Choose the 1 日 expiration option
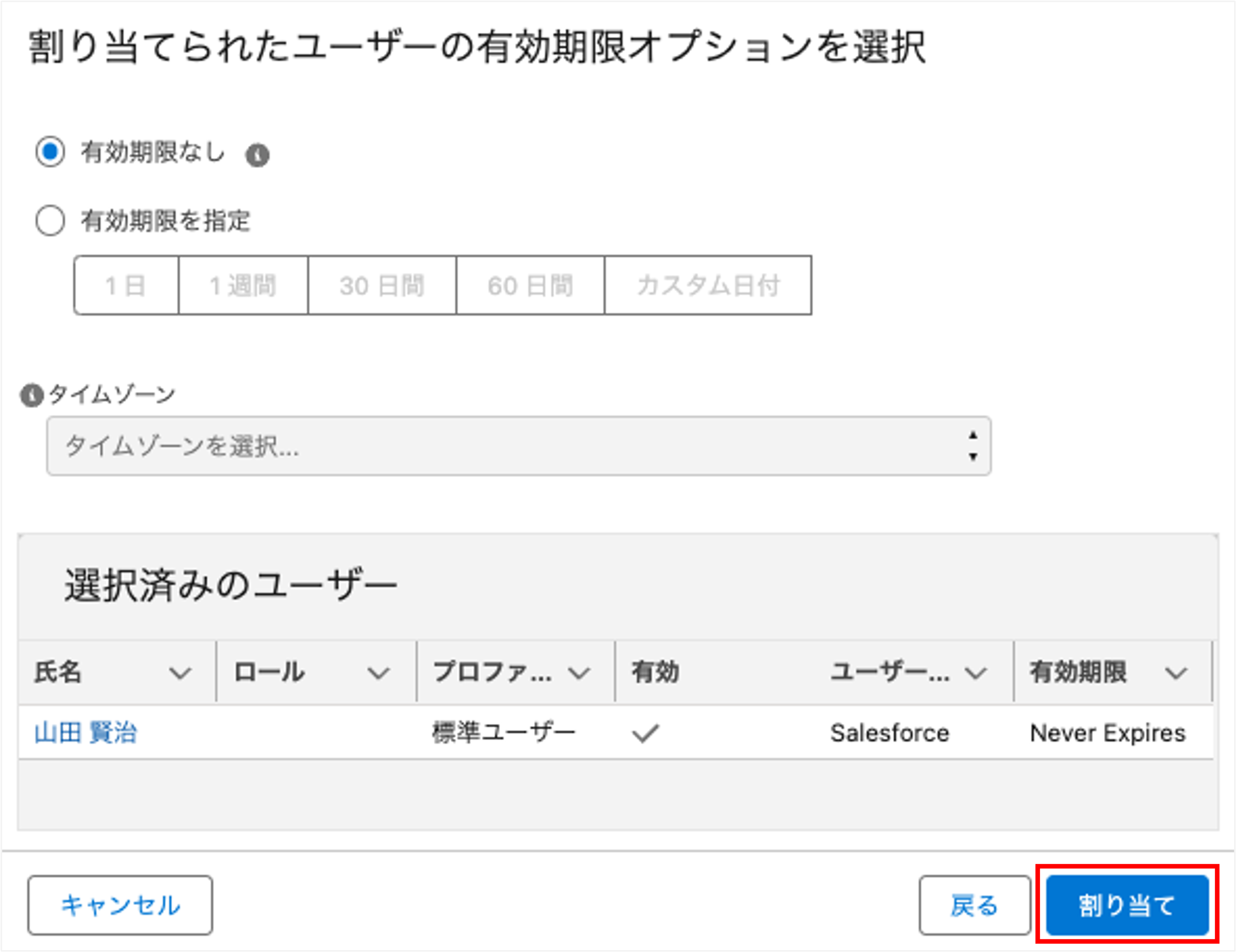Image resolution: width=1236 pixels, height=952 pixels. (126, 285)
